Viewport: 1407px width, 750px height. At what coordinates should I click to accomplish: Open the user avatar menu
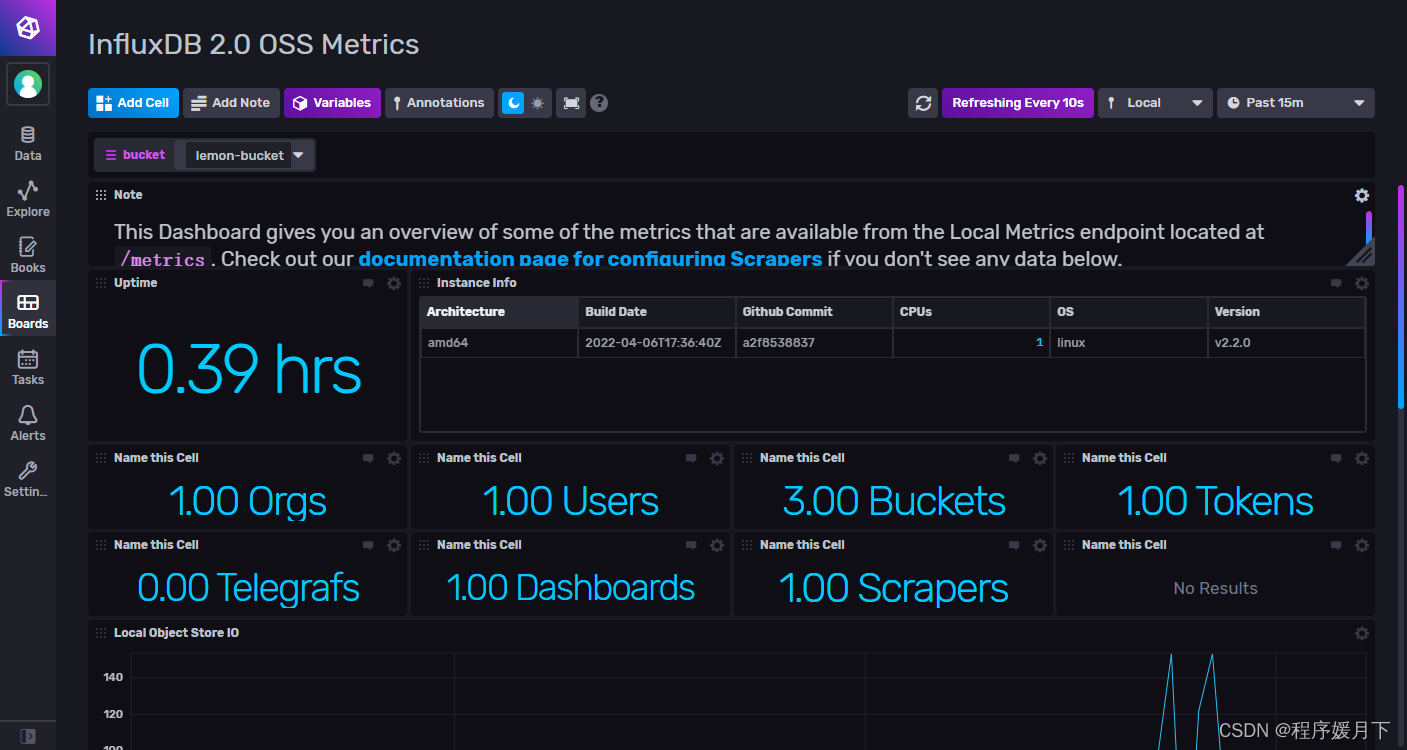pyautogui.click(x=28, y=84)
